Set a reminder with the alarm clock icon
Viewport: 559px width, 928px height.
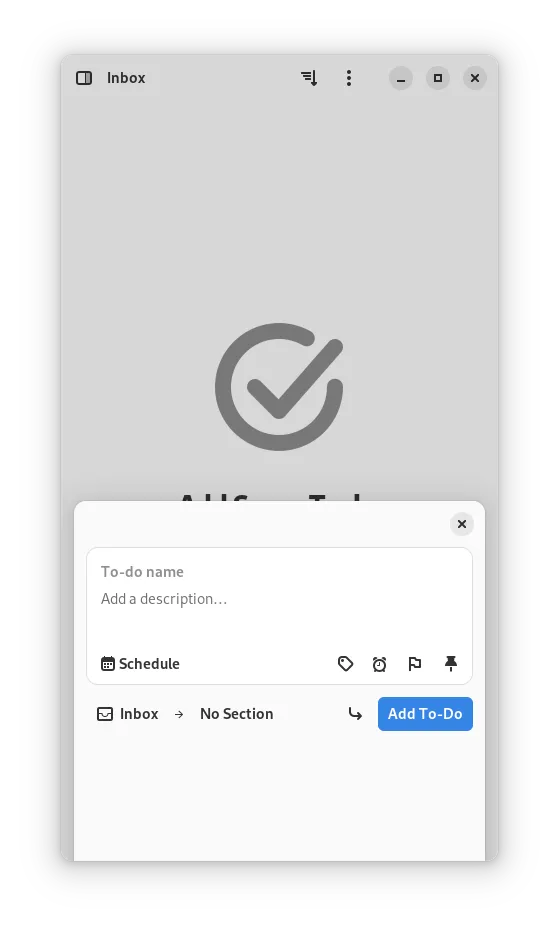(380, 664)
